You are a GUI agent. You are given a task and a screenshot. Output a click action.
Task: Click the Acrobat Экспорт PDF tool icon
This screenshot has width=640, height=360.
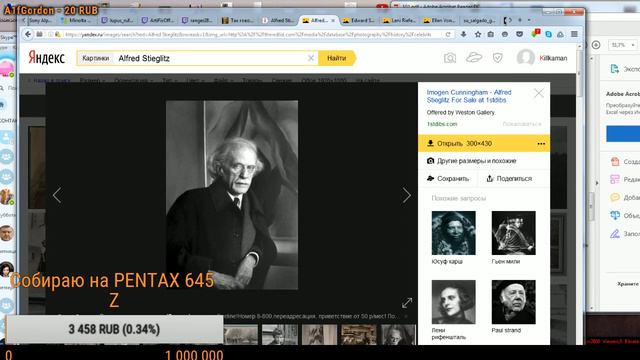[x=615, y=69]
